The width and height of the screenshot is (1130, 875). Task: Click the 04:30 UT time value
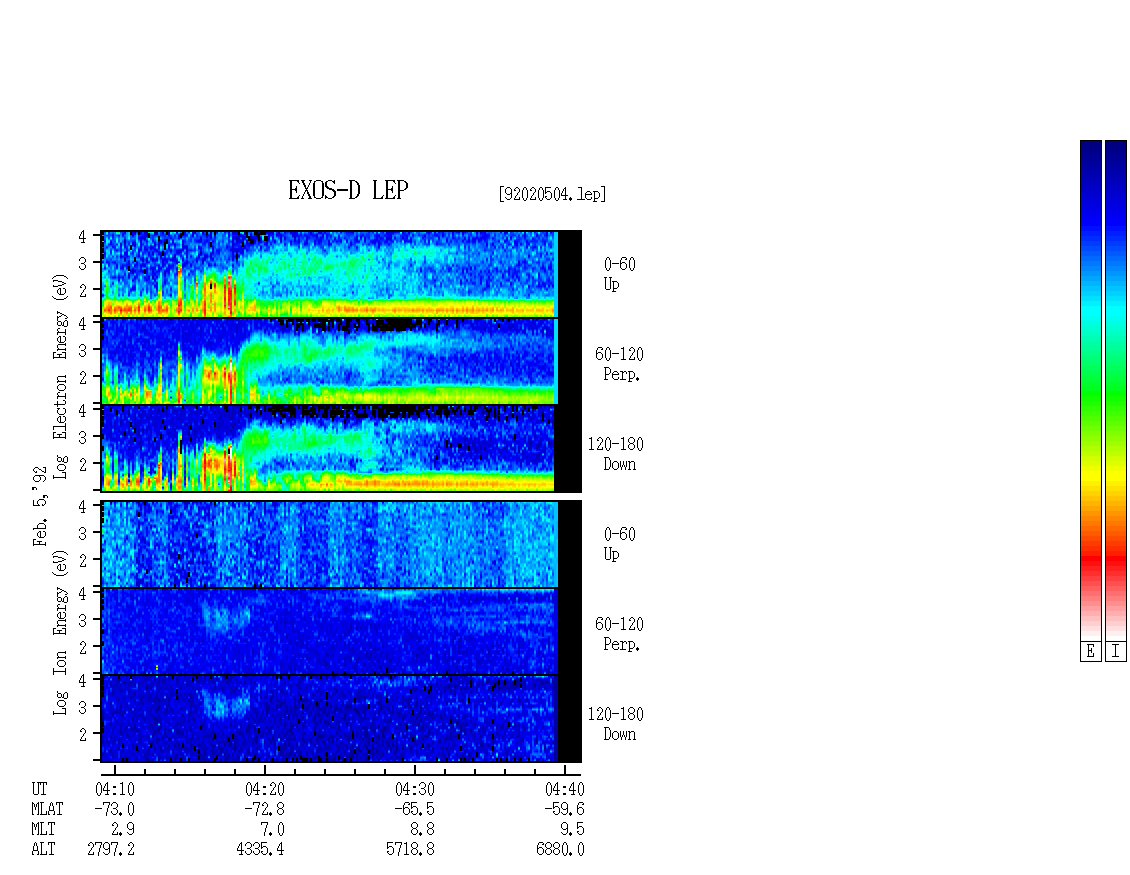(x=414, y=789)
